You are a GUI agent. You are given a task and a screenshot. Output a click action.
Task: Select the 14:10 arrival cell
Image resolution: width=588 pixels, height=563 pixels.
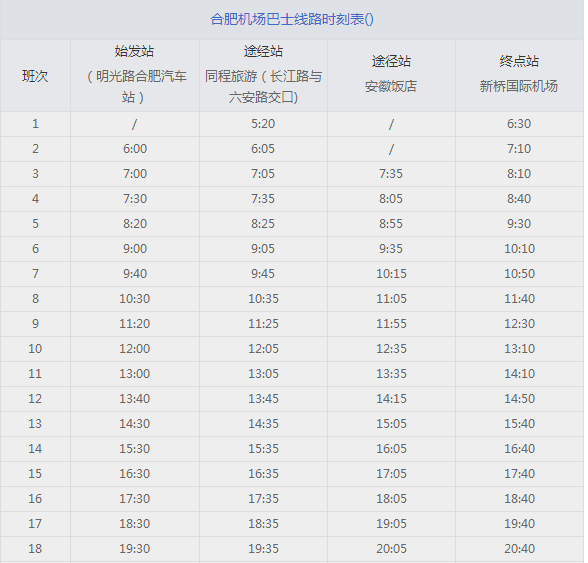point(519,374)
